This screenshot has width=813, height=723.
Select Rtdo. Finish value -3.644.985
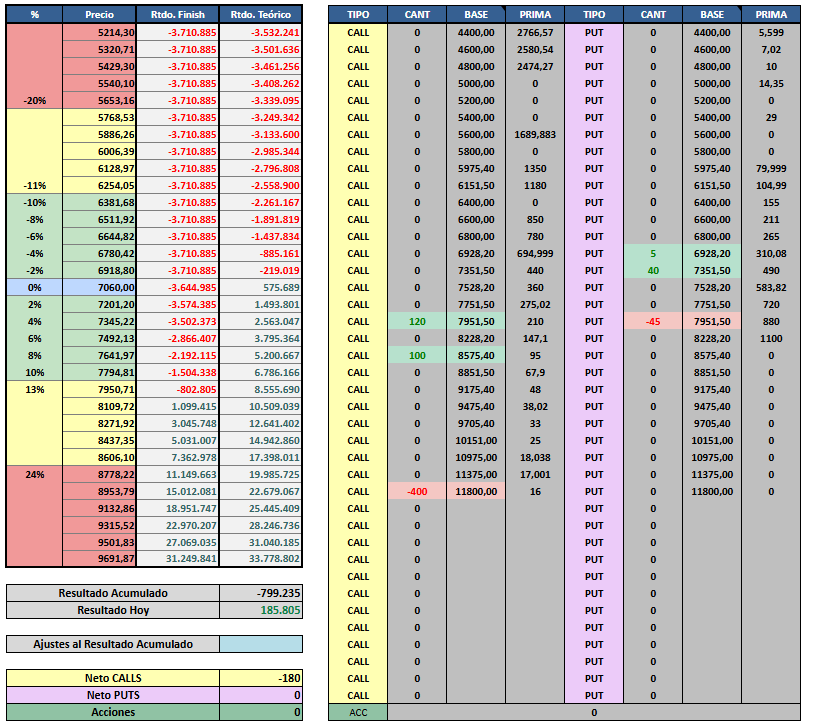[177, 287]
